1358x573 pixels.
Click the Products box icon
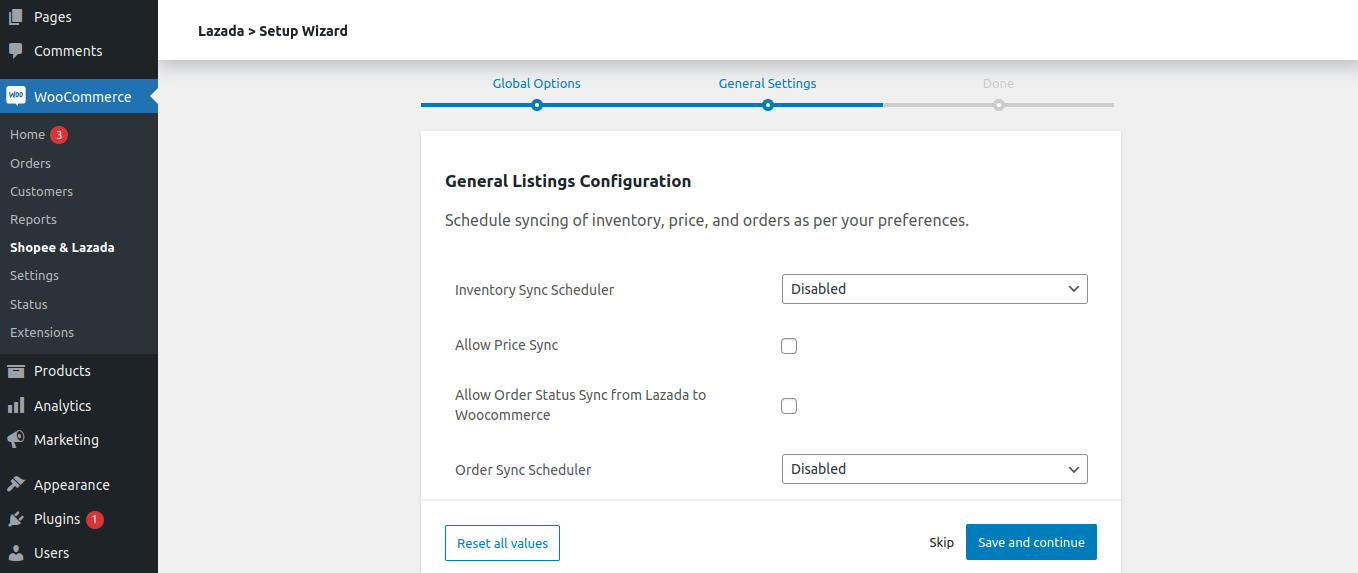[16, 371]
